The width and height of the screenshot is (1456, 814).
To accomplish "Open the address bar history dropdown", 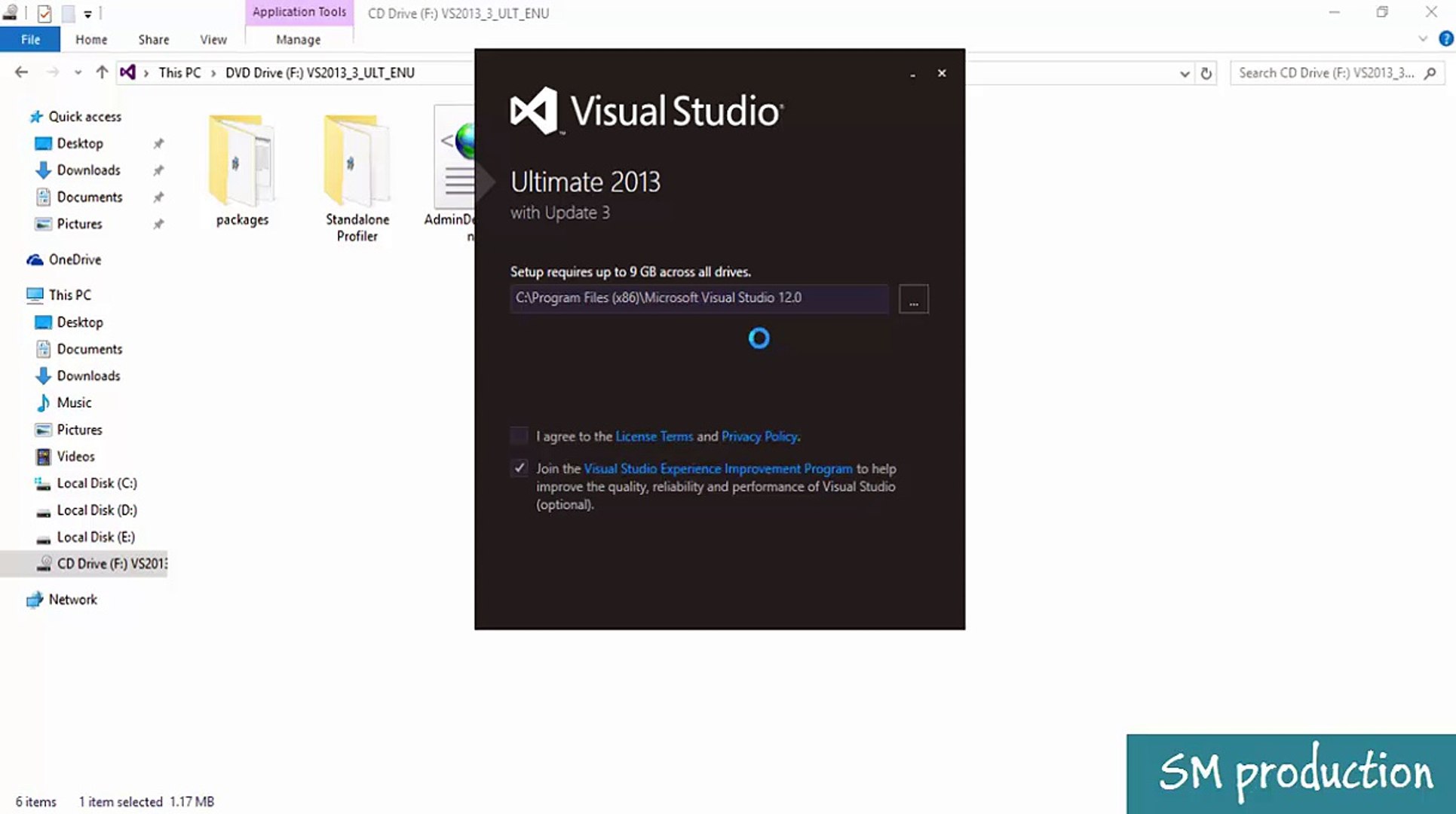I will (x=1184, y=72).
